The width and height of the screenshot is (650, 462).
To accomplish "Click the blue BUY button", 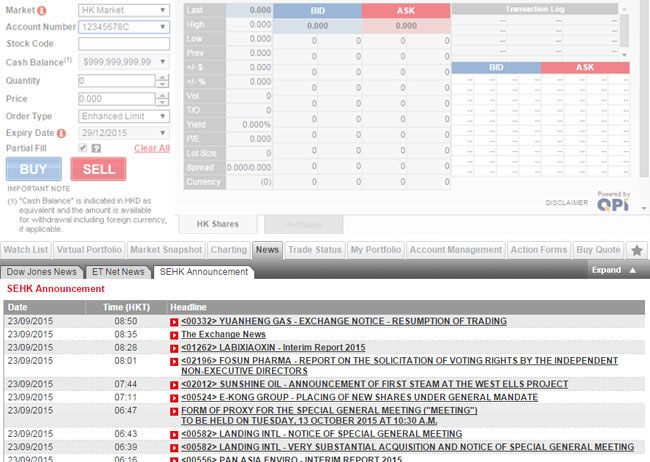I will click(x=34, y=169).
